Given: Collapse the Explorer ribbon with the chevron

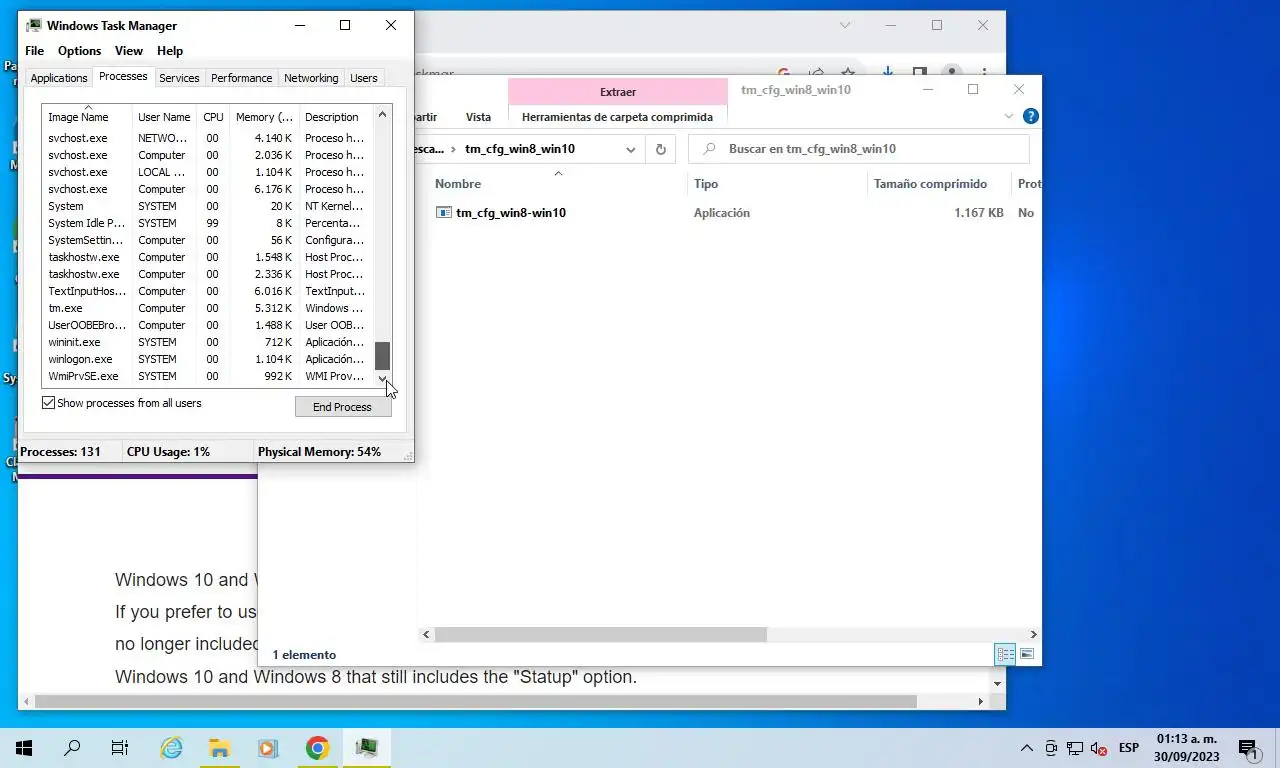Looking at the screenshot, I should point(1008,116).
